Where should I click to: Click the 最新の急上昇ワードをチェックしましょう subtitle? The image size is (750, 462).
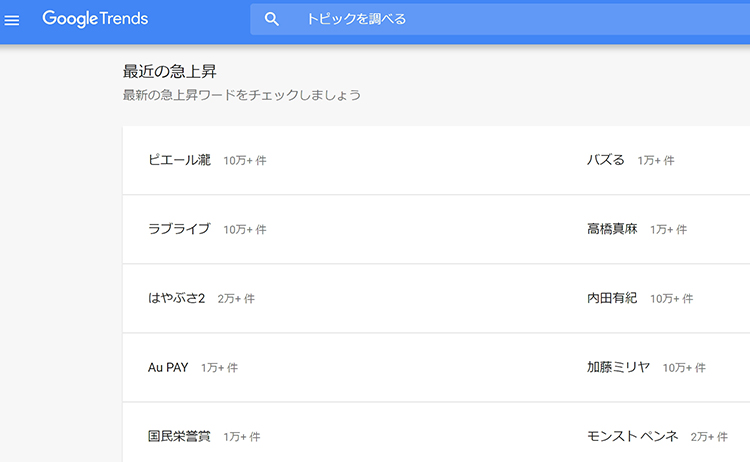(242, 95)
